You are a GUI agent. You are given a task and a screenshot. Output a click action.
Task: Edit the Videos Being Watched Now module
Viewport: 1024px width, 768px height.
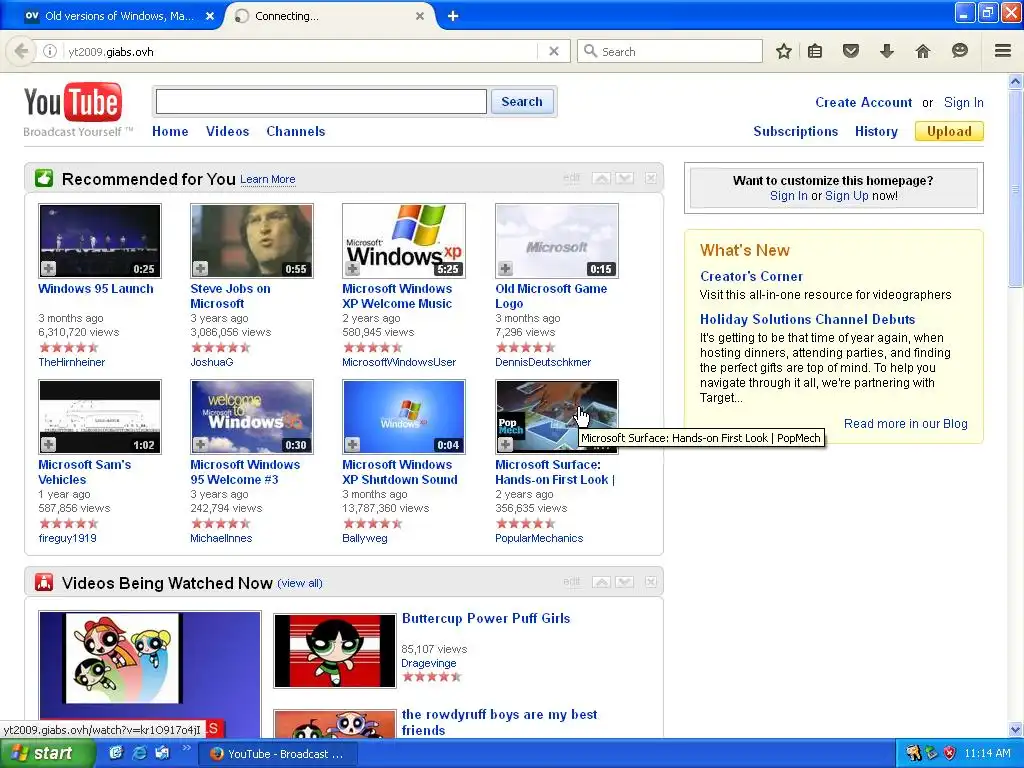click(571, 581)
